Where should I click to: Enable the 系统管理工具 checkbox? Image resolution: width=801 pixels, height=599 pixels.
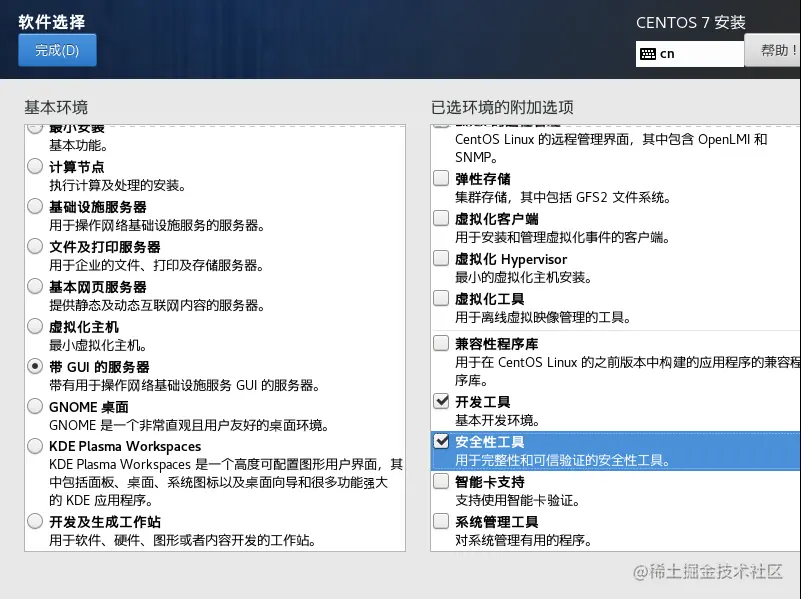pos(441,521)
